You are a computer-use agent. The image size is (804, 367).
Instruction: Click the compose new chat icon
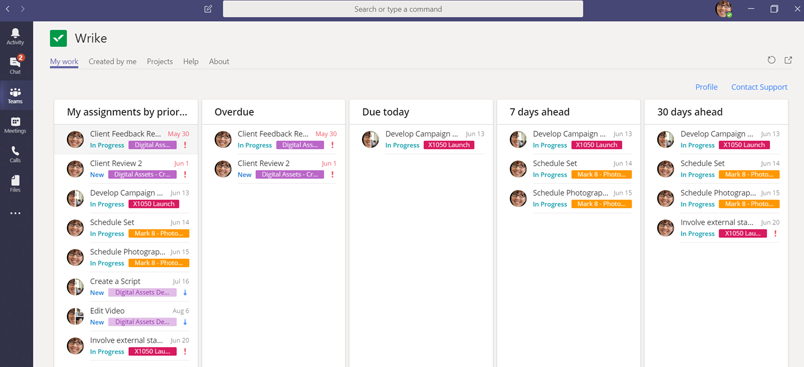pyautogui.click(x=208, y=9)
